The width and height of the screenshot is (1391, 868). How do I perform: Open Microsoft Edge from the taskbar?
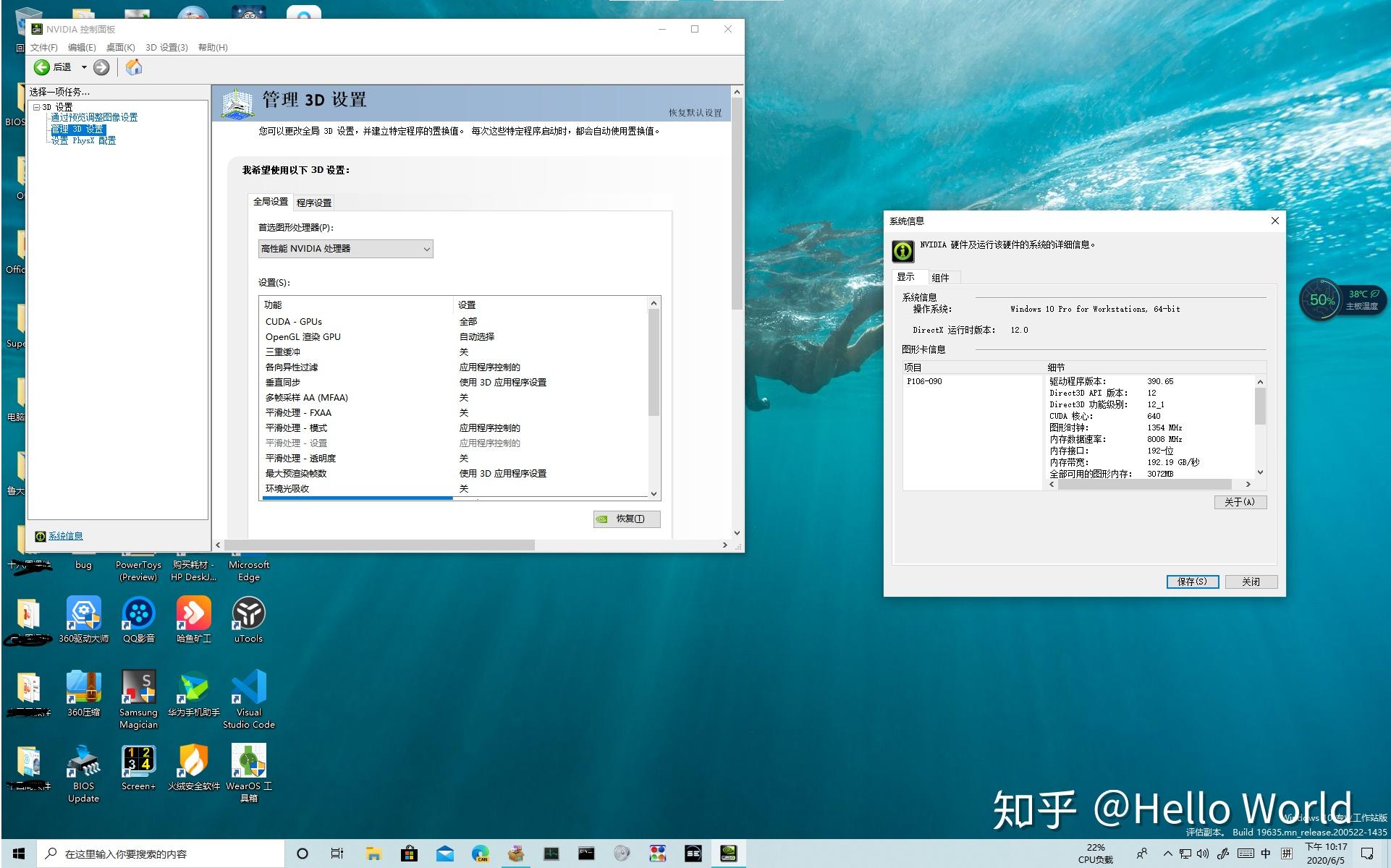[481, 854]
